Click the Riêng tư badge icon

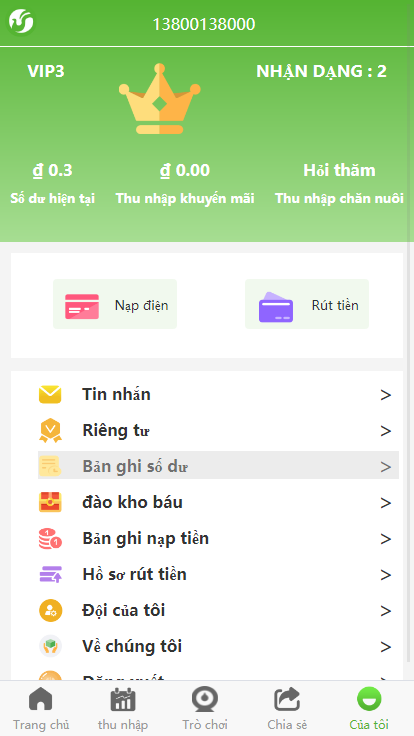(x=50, y=430)
